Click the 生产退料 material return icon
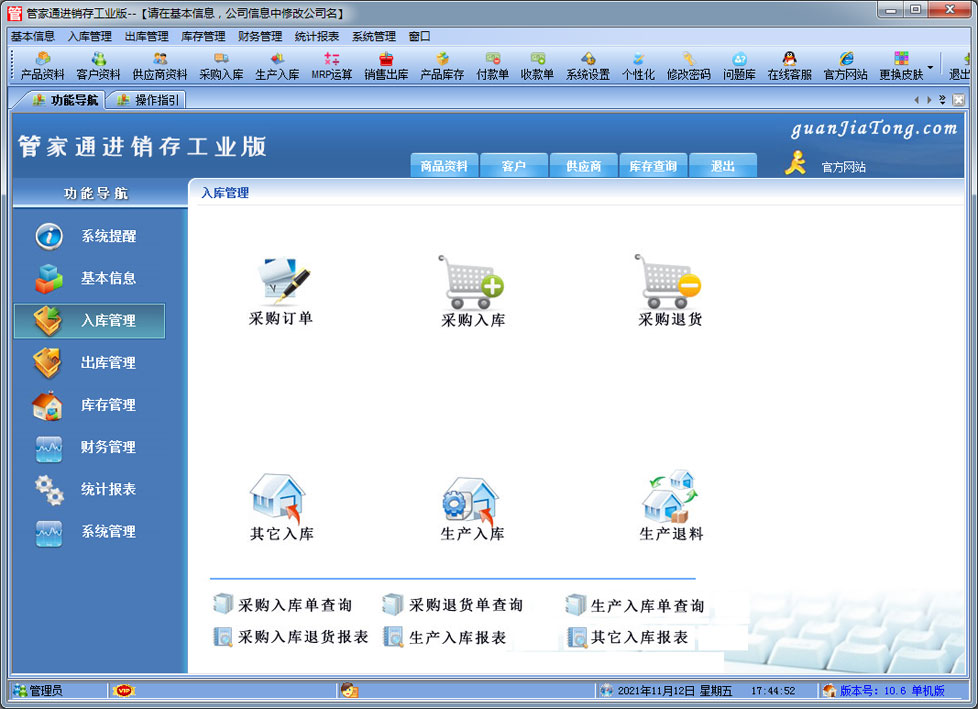 click(670, 498)
